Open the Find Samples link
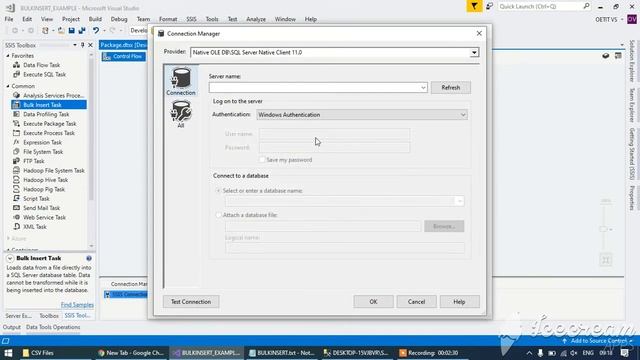This screenshot has height=360, width=640. point(77,305)
